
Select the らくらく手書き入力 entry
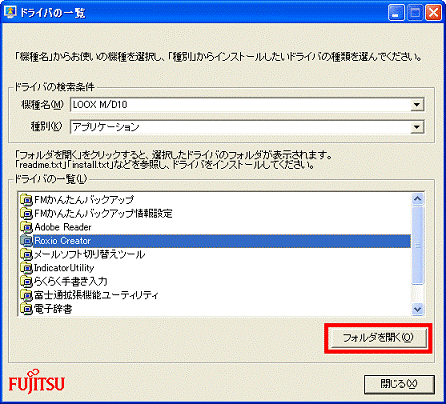click(71, 282)
